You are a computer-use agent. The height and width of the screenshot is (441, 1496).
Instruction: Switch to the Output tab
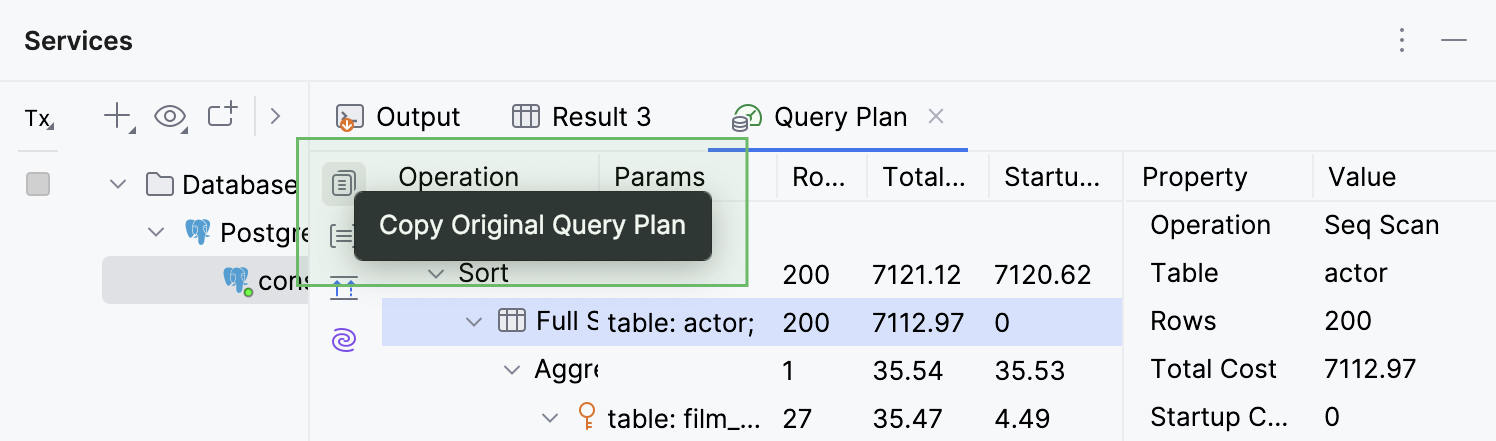(398, 118)
